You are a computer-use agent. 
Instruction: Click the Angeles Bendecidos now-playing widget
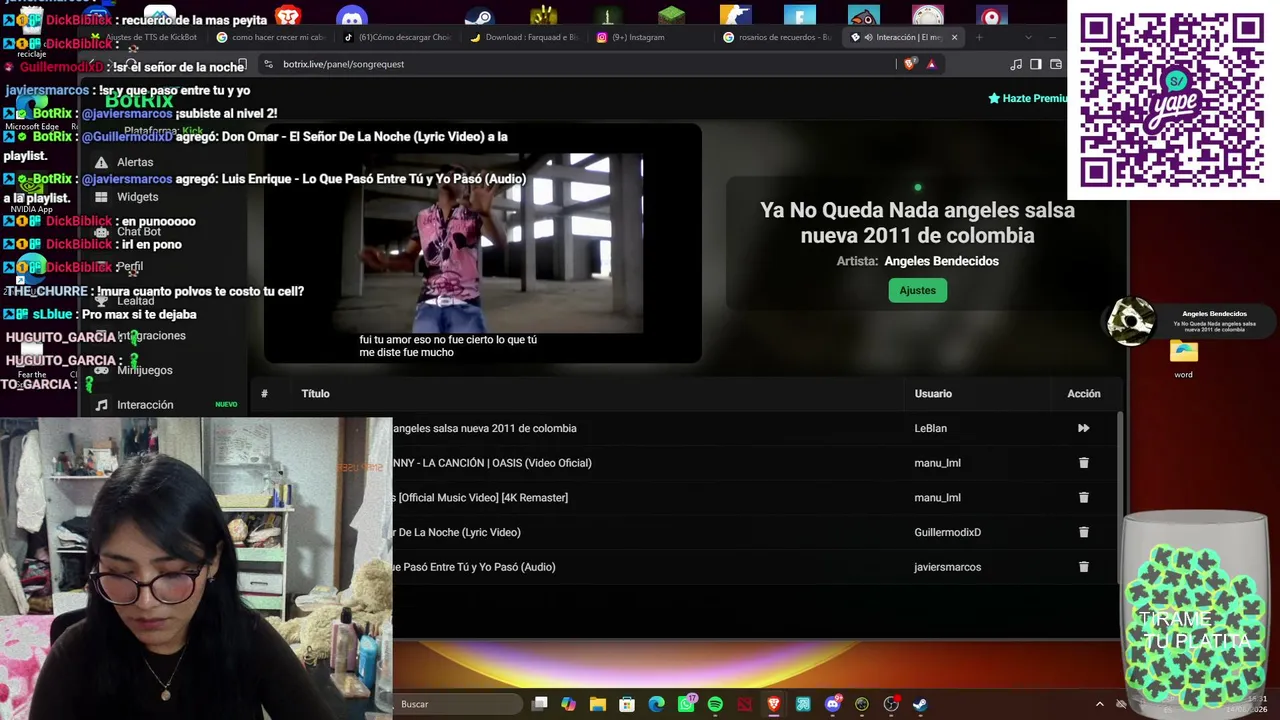click(1190, 322)
